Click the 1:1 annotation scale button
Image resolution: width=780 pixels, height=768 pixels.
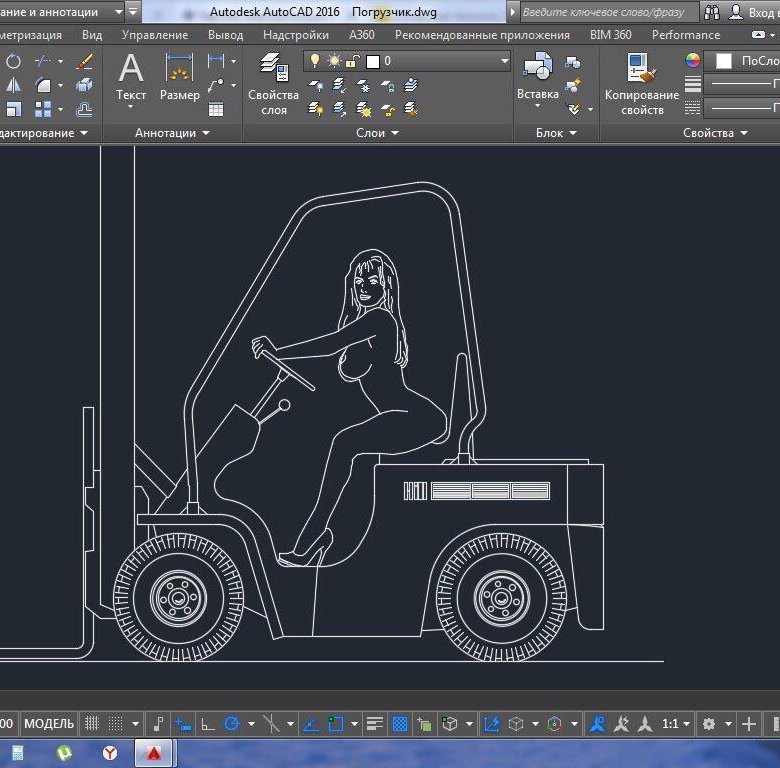point(670,723)
